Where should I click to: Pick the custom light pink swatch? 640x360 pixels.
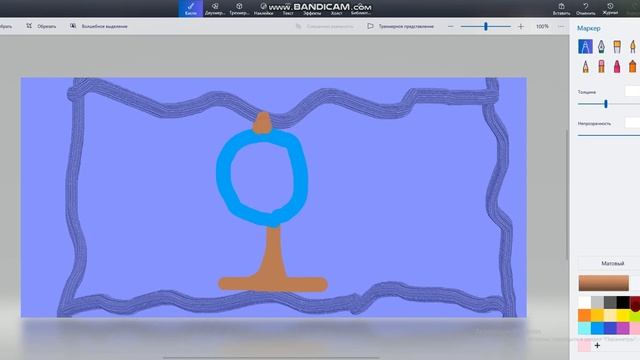pyautogui.click(x=584, y=346)
